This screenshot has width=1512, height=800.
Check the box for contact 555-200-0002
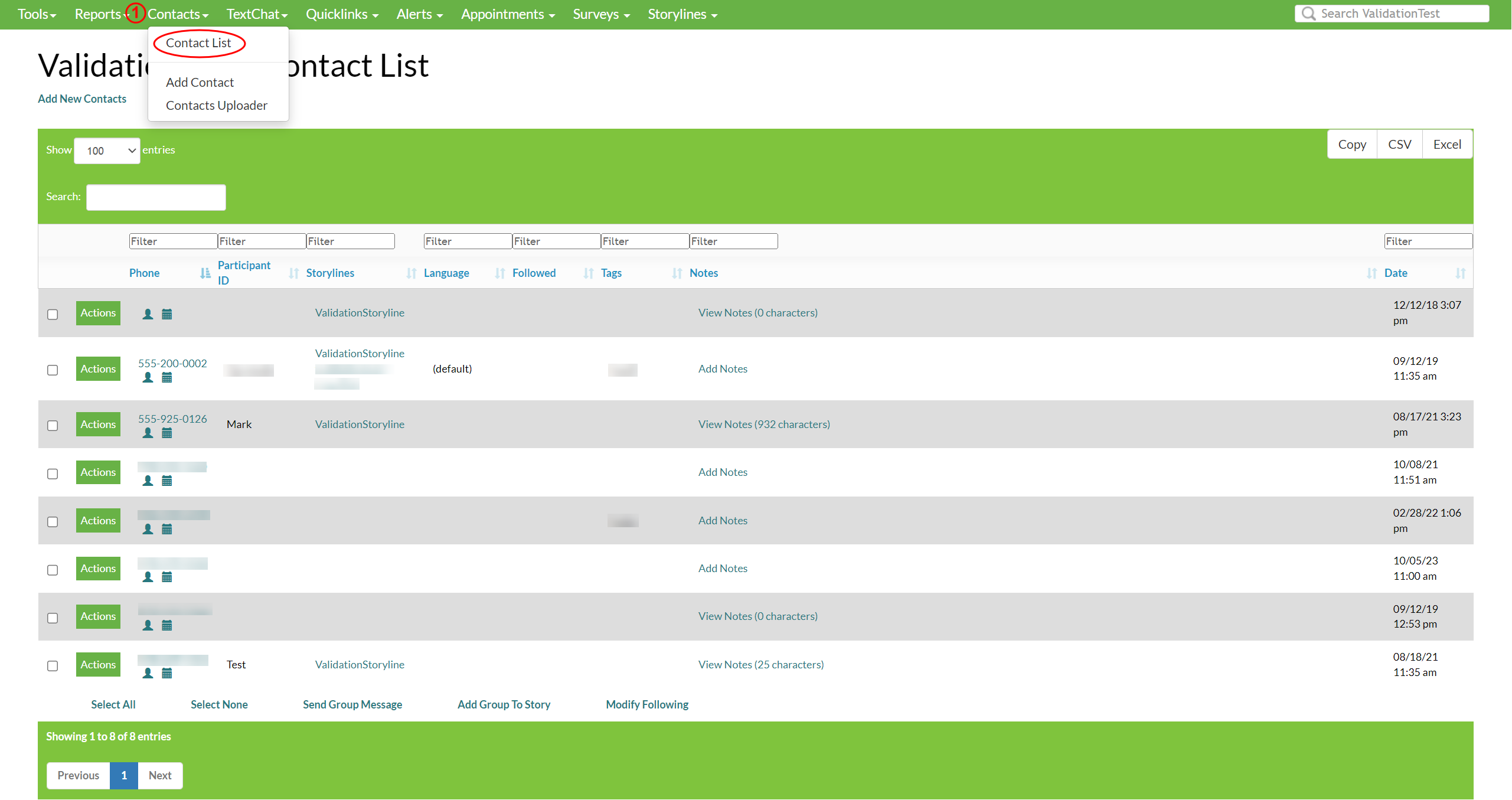coord(53,370)
